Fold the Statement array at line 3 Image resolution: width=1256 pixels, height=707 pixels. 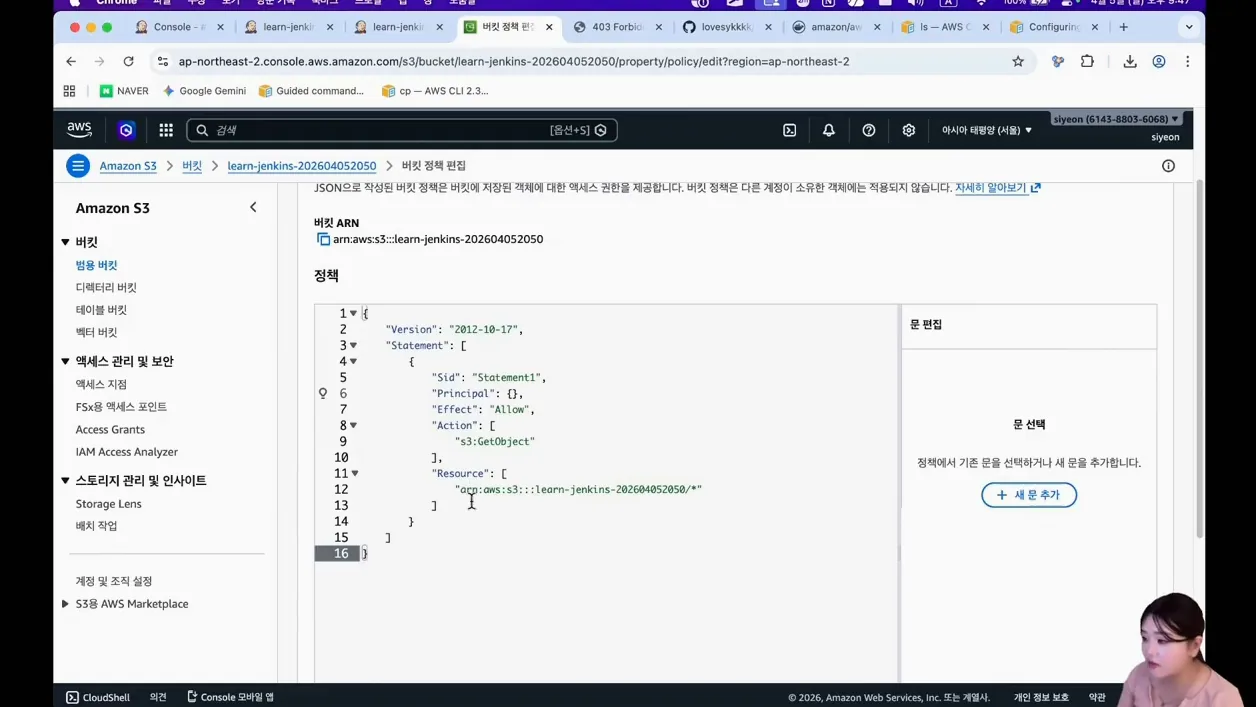click(x=353, y=345)
